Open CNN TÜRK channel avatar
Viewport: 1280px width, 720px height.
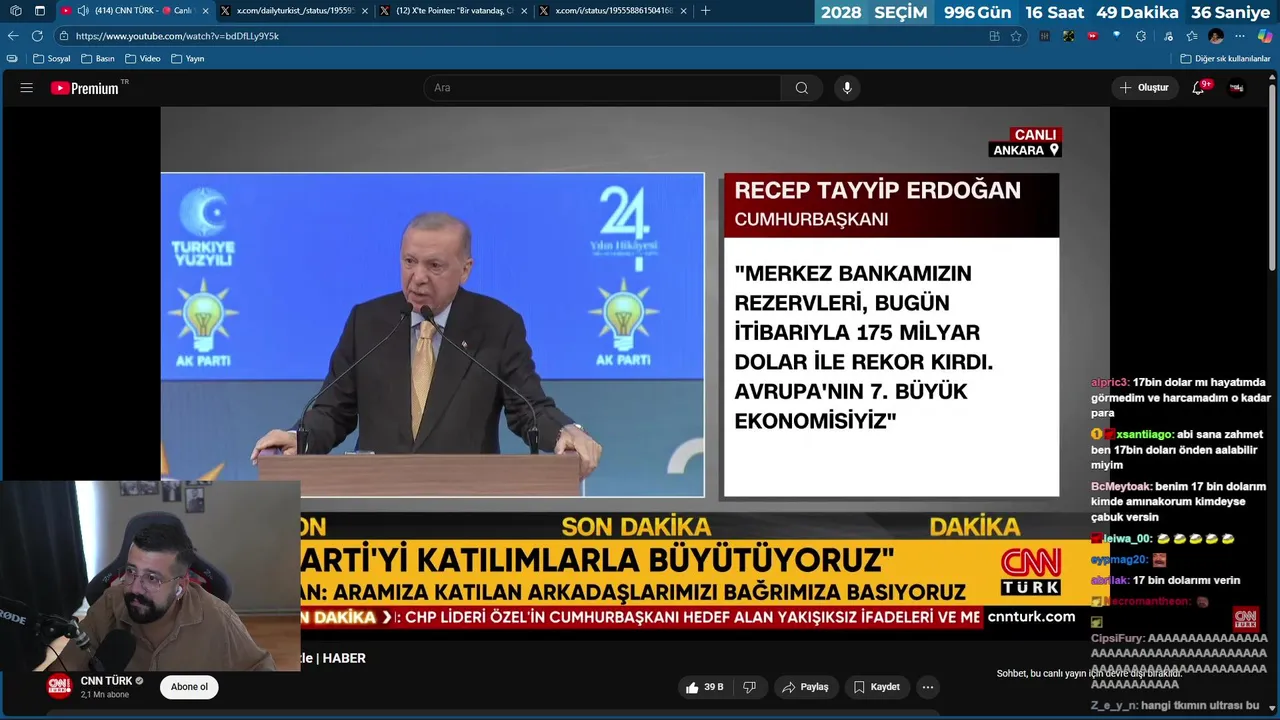pos(60,687)
